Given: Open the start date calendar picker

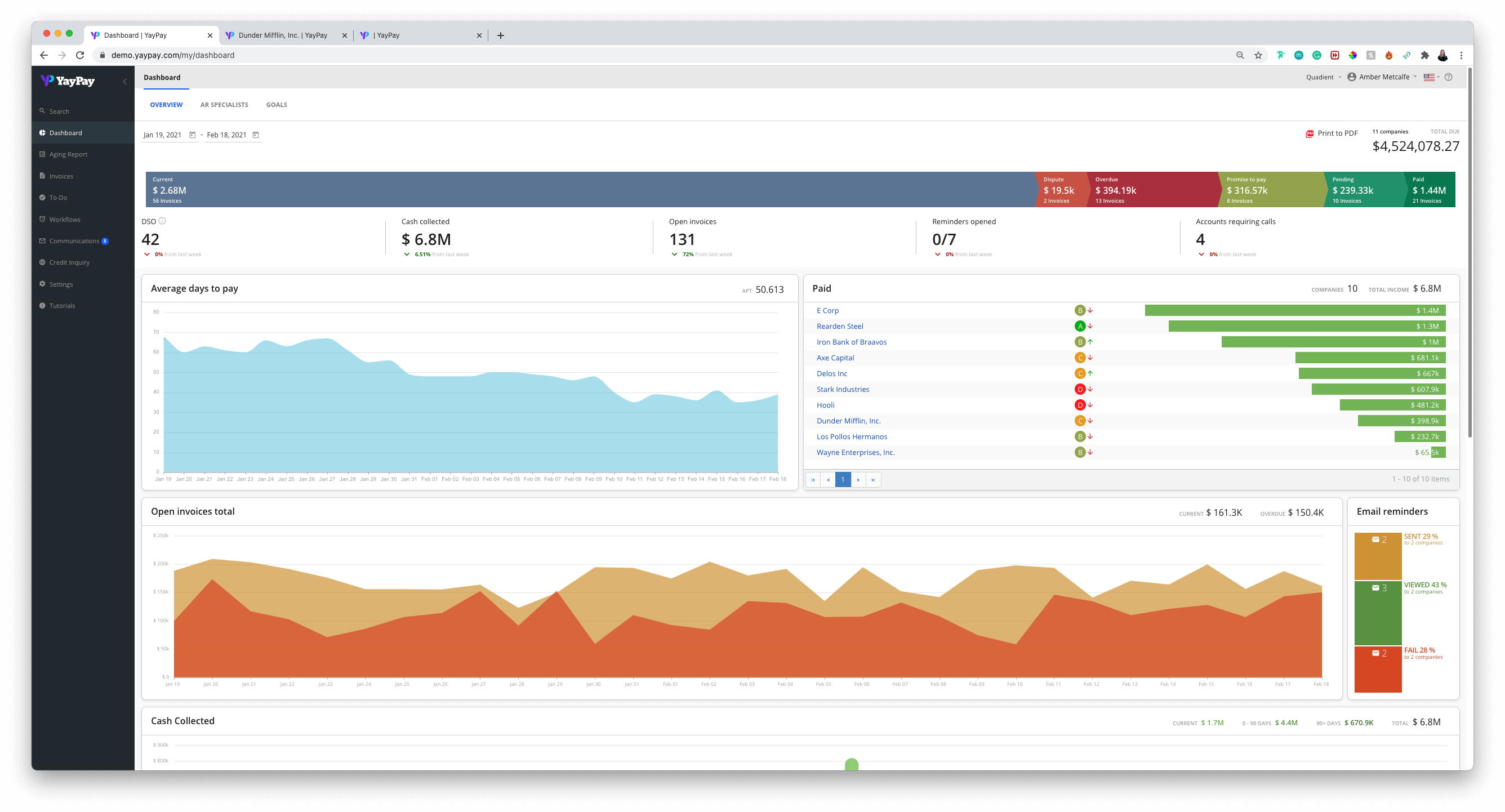Looking at the screenshot, I should click(193, 135).
